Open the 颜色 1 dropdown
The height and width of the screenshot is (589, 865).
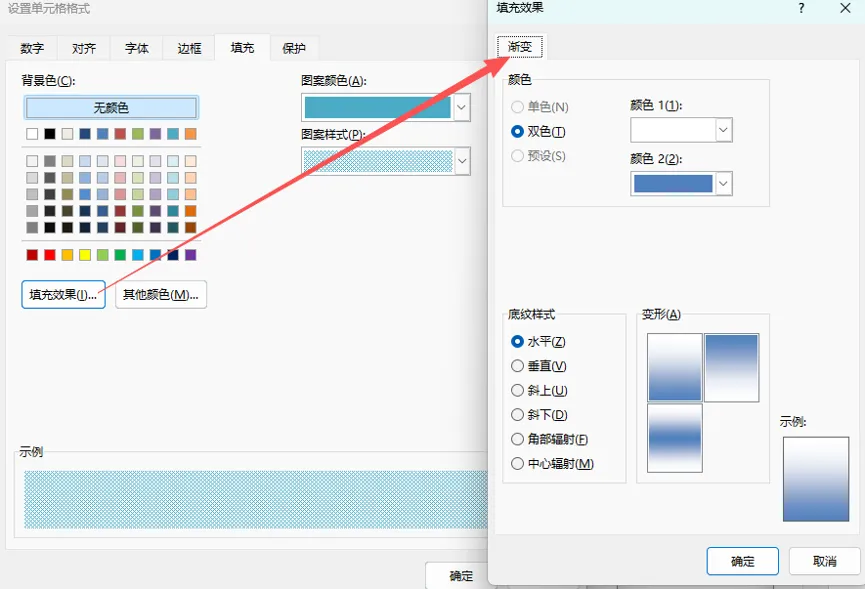(x=723, y=130)
